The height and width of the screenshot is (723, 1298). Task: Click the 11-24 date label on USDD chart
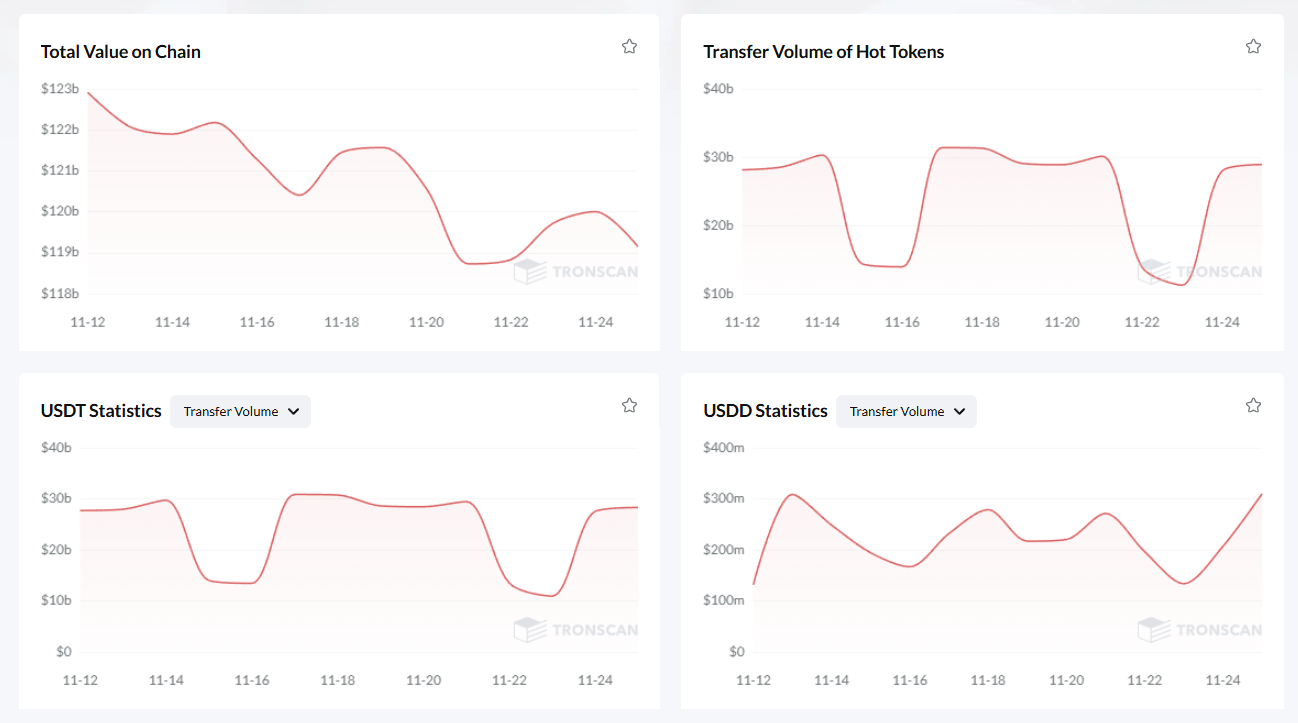(1222, 680)
